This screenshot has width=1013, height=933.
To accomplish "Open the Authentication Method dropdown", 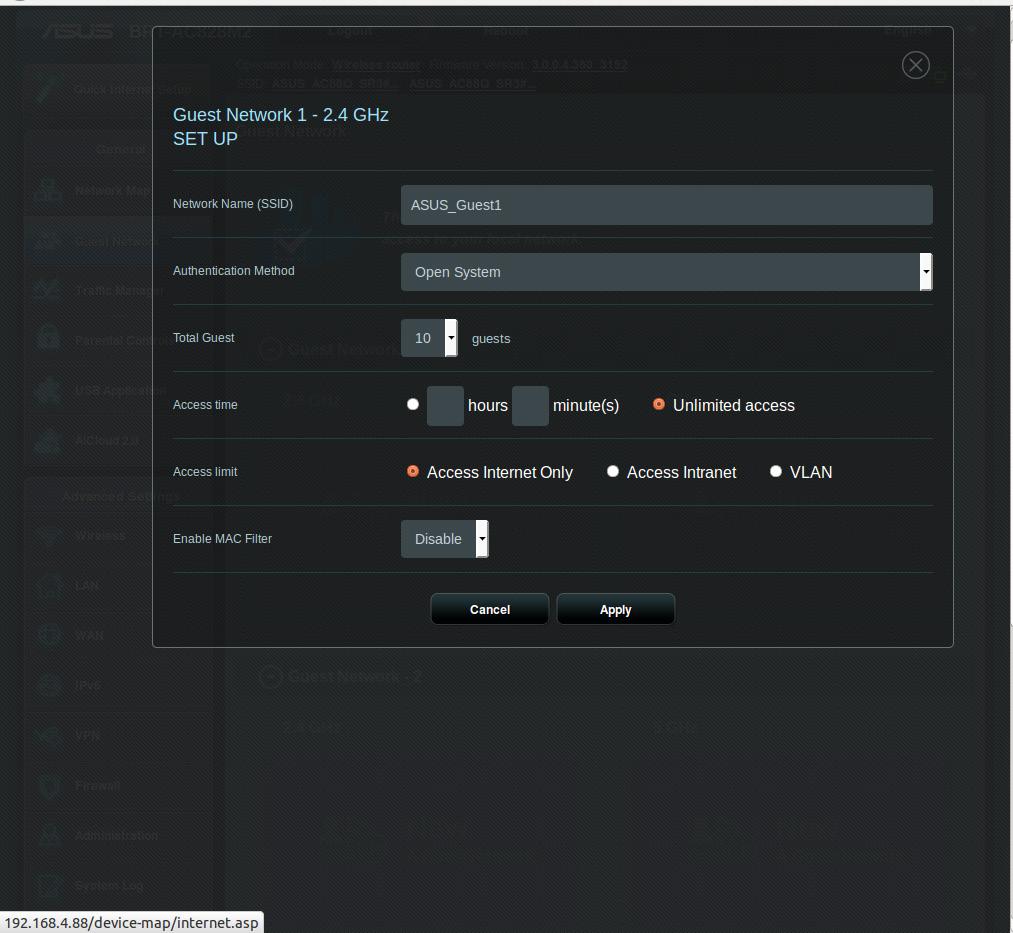I will pos(666,272).
